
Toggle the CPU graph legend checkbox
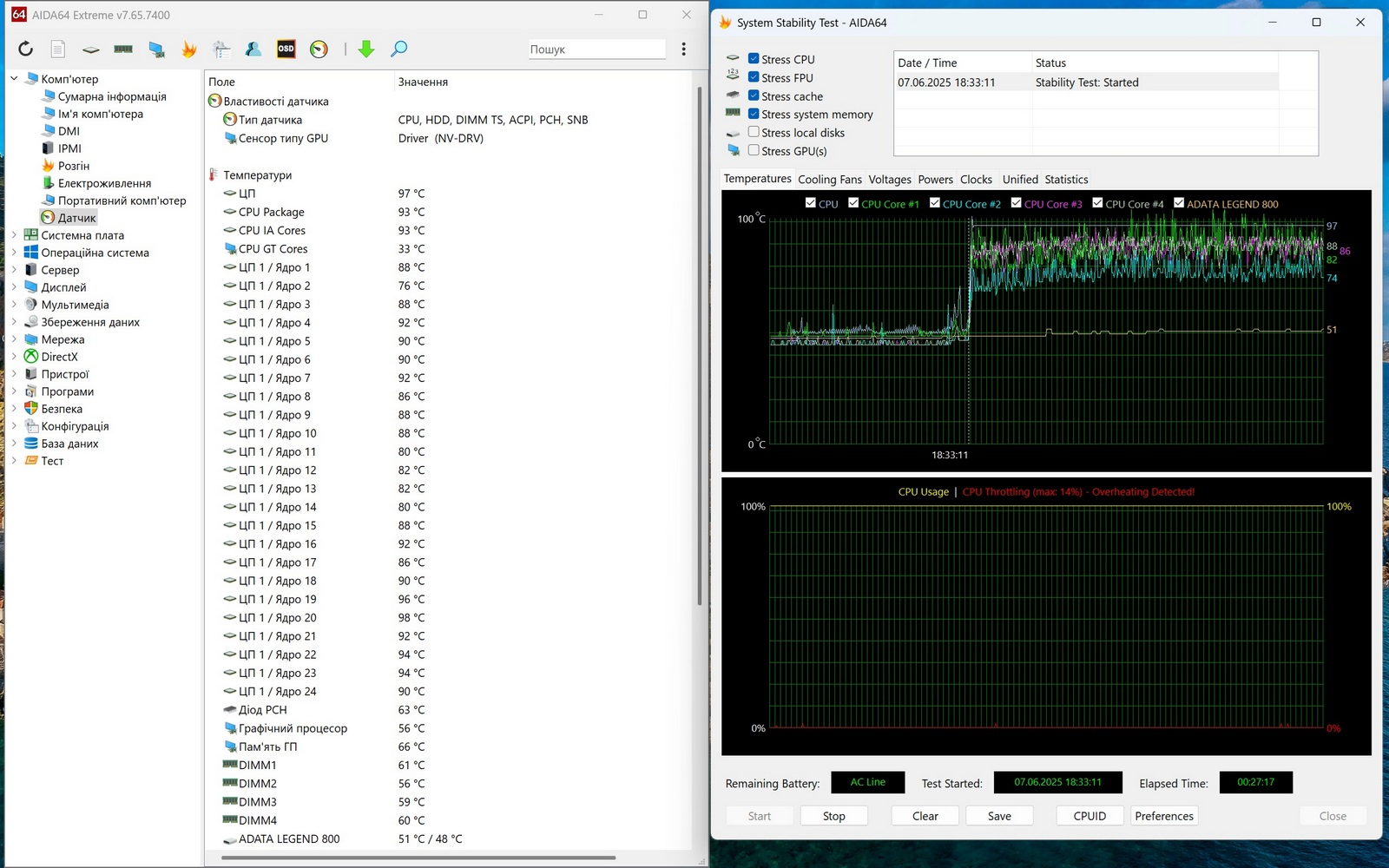(x=811, y=203)
